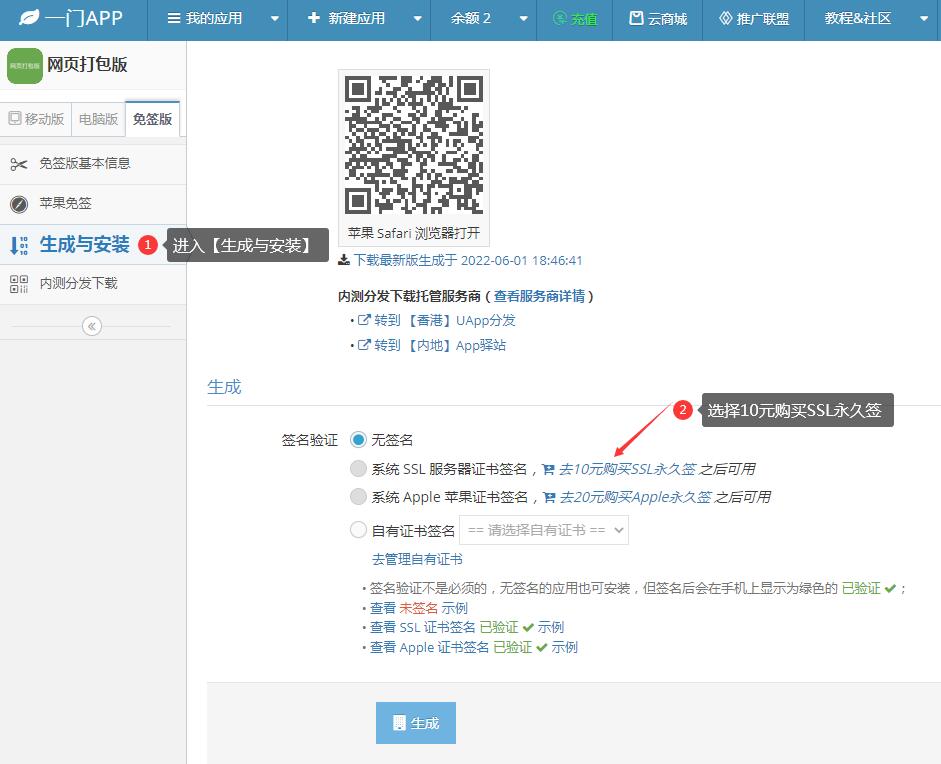This screenshot has height=764, width=941.
Task: Click 查看 Apple 证书签名 已验证 示例 link
Action: coord(474,647)
